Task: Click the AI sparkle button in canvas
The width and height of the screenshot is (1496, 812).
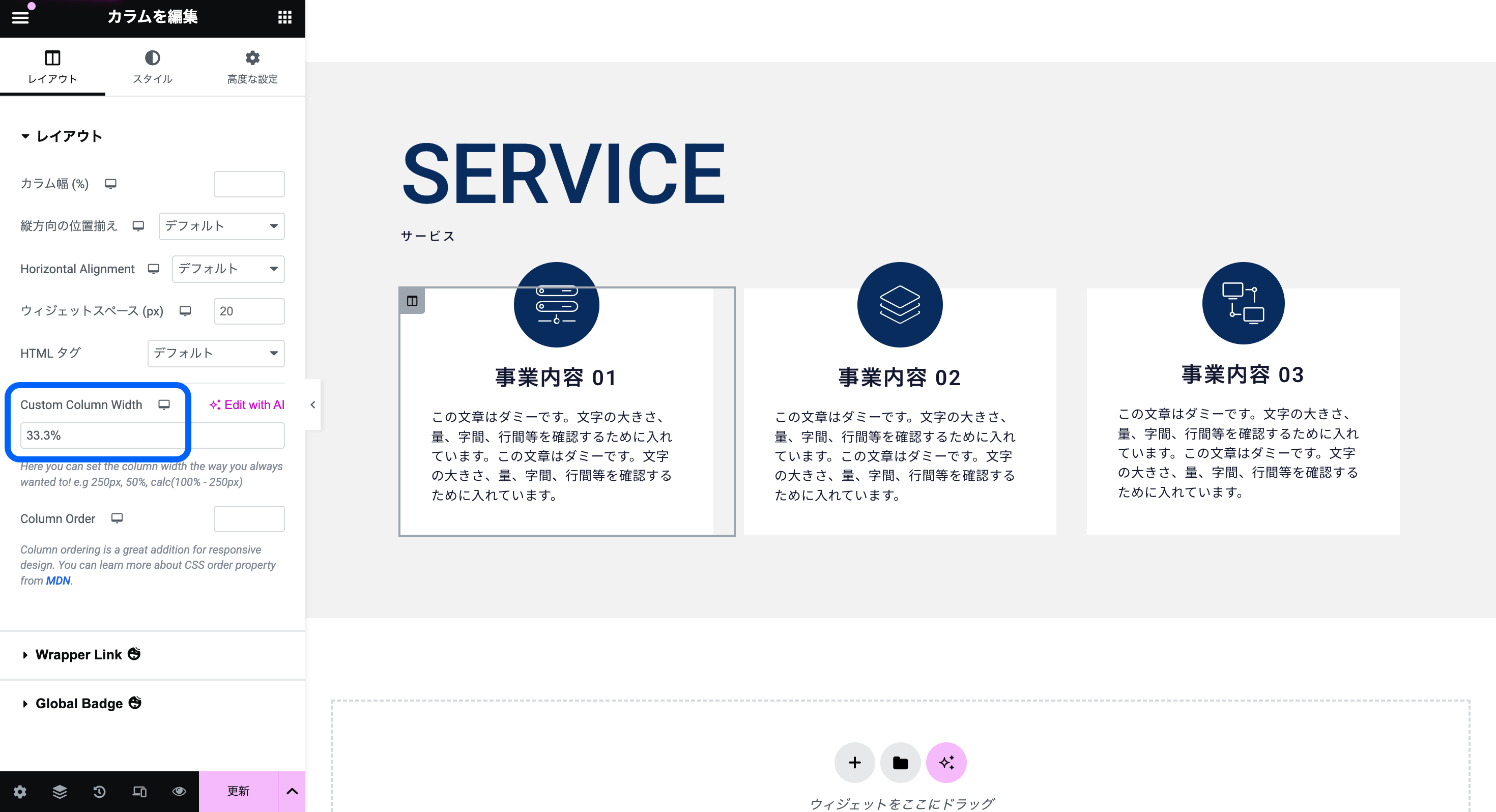Action: 946,762
